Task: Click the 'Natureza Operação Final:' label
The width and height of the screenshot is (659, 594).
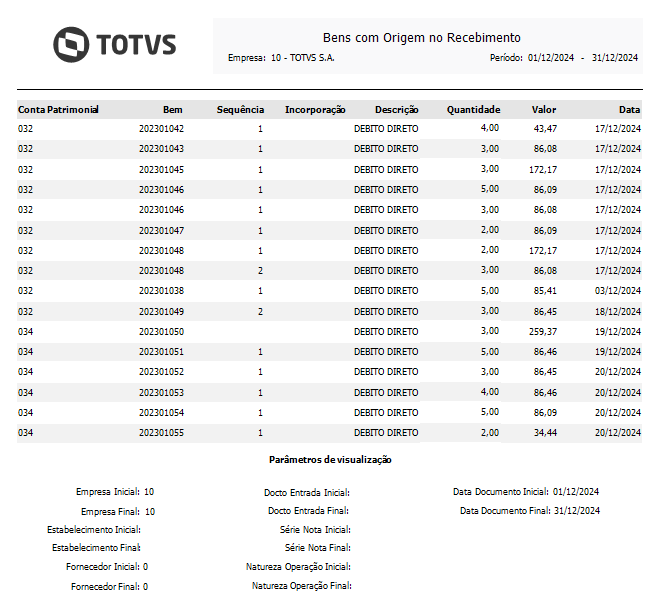Action: click(302, 586)
